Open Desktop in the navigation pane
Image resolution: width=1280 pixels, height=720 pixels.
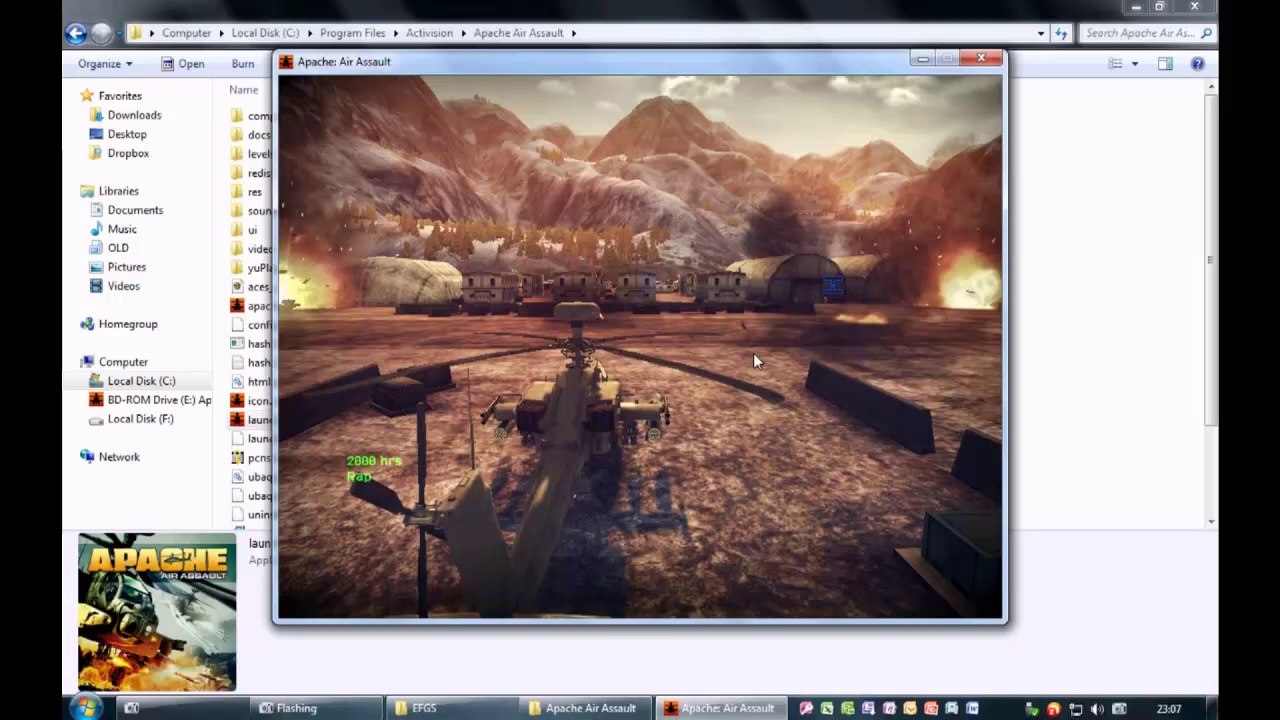click(127, 134)
